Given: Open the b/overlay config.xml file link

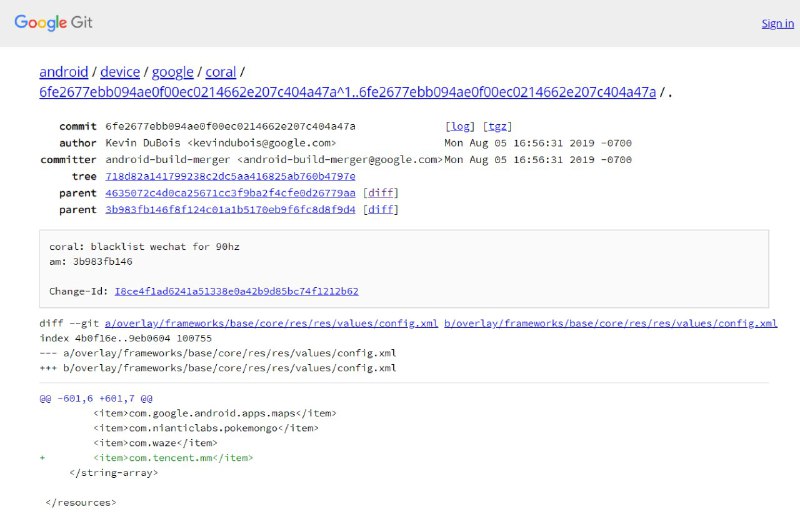Looking at the screenshot, I should point(610,323).
